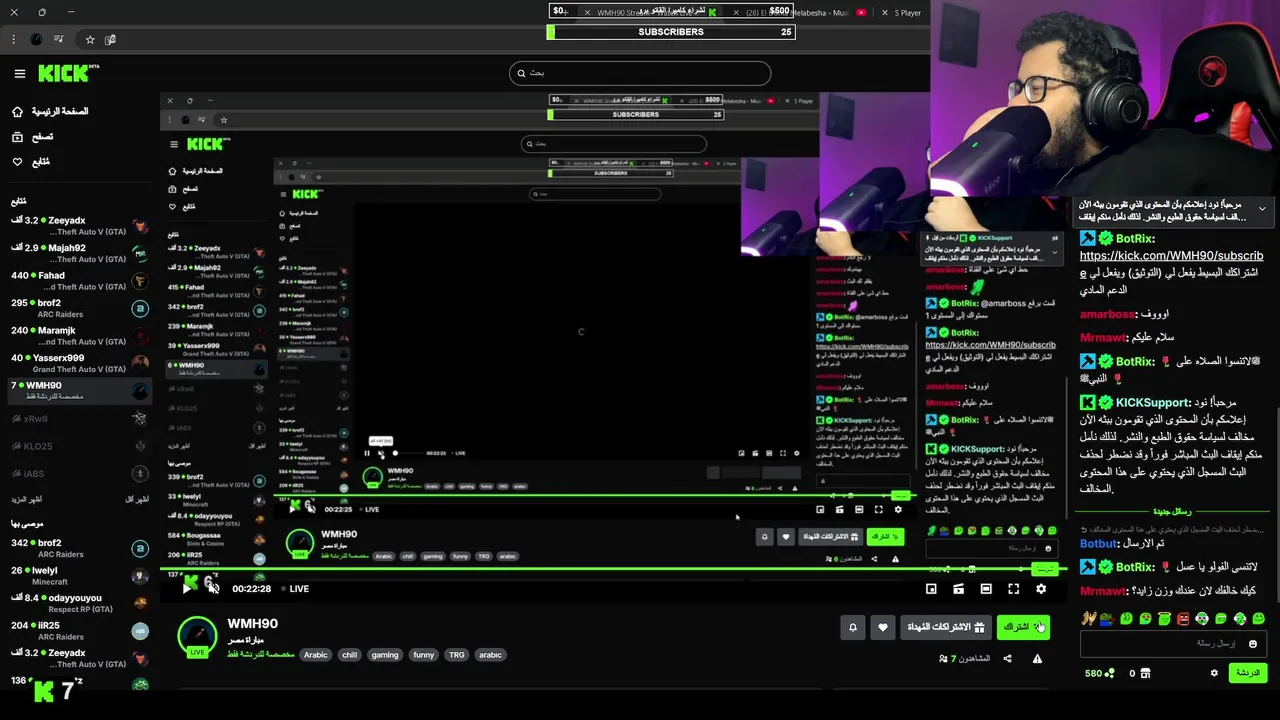Open offline iABS channel in sidebar
This screenshot has width=1280, height=720.
pos(78,473)
